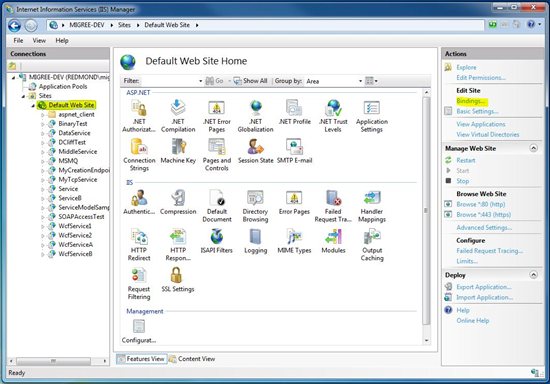Restart the web site

tap(465, 160)
